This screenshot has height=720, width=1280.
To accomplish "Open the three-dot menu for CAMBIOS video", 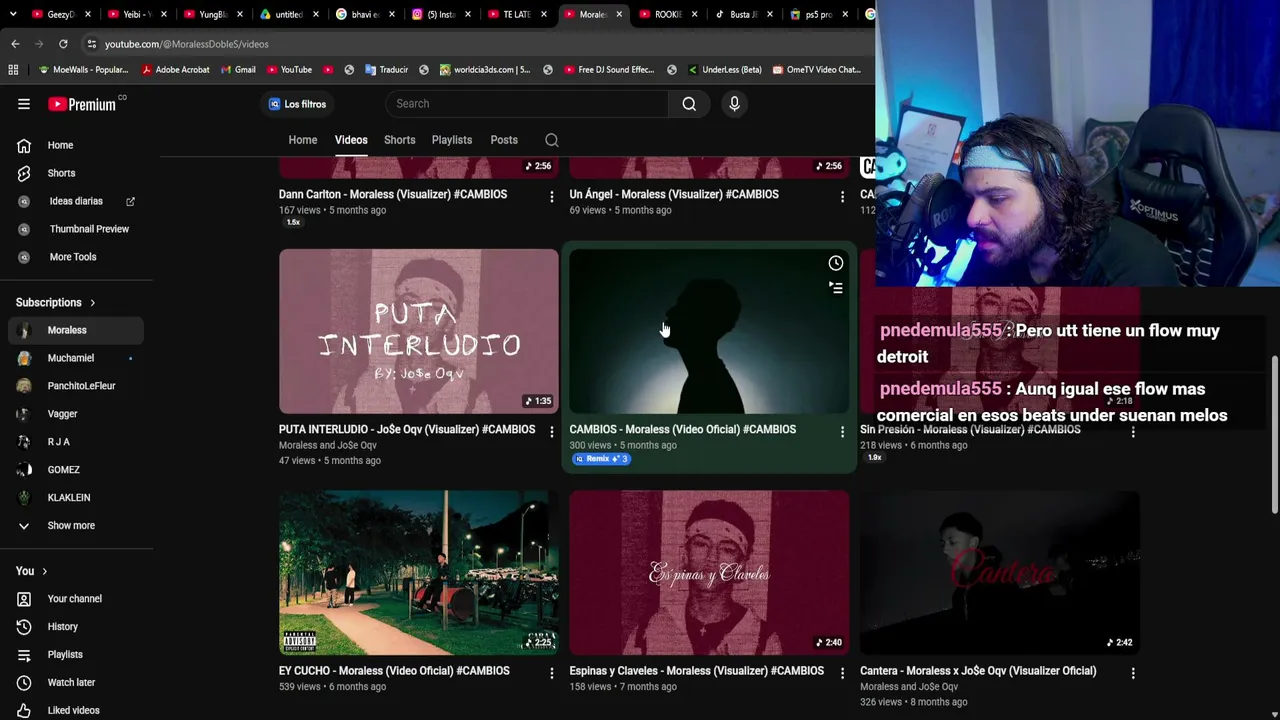I will (x=842, y=432).
